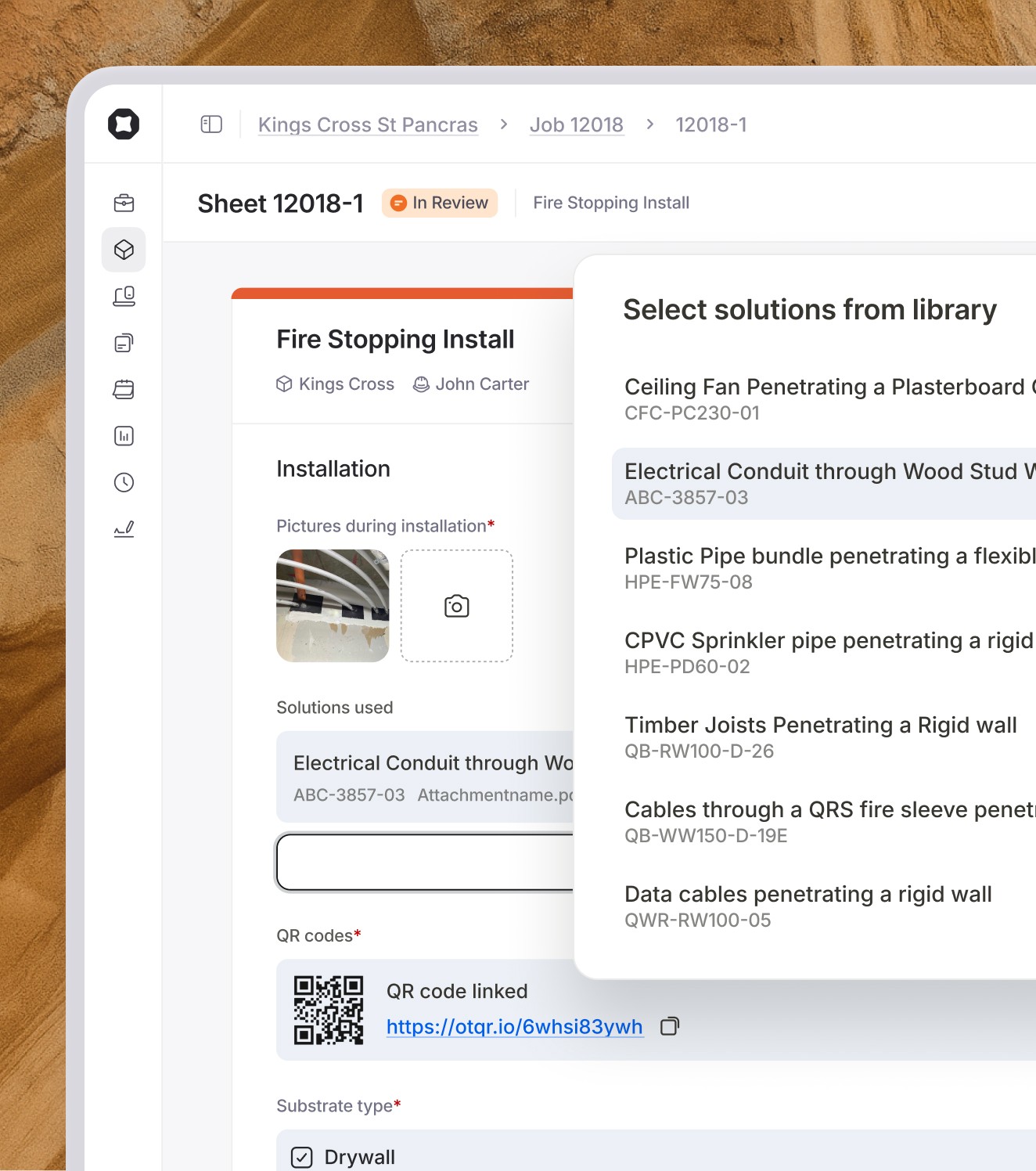This screenshot has width=1036, height=1171.
Task: Open the reports chart icon in sidebar
Action: (124, 436)
